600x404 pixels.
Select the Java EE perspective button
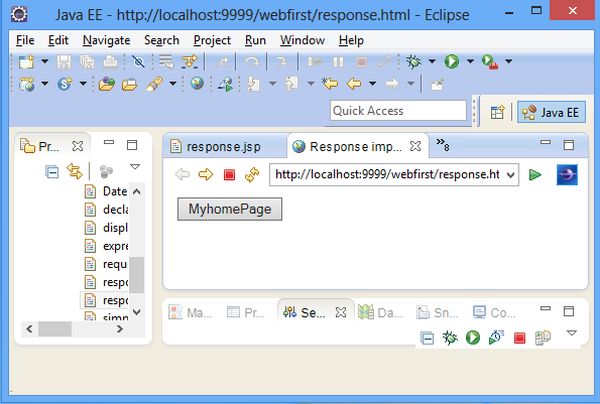tap(551, 112)
